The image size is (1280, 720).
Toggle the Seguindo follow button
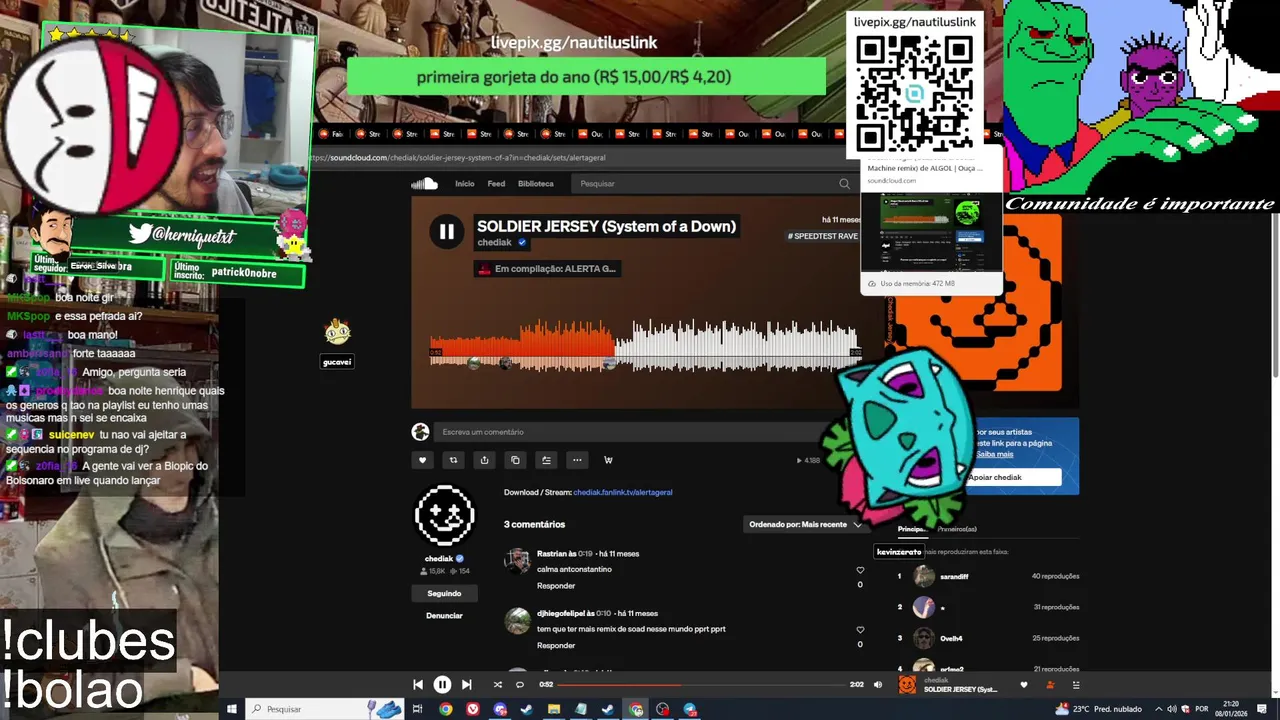coord(444,593)
